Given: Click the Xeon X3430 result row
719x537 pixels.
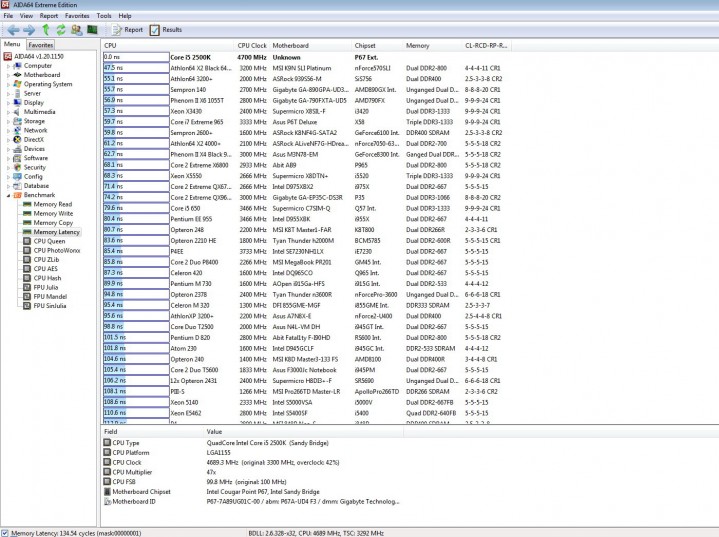Looking at the screenshot, I should point(306,111).
